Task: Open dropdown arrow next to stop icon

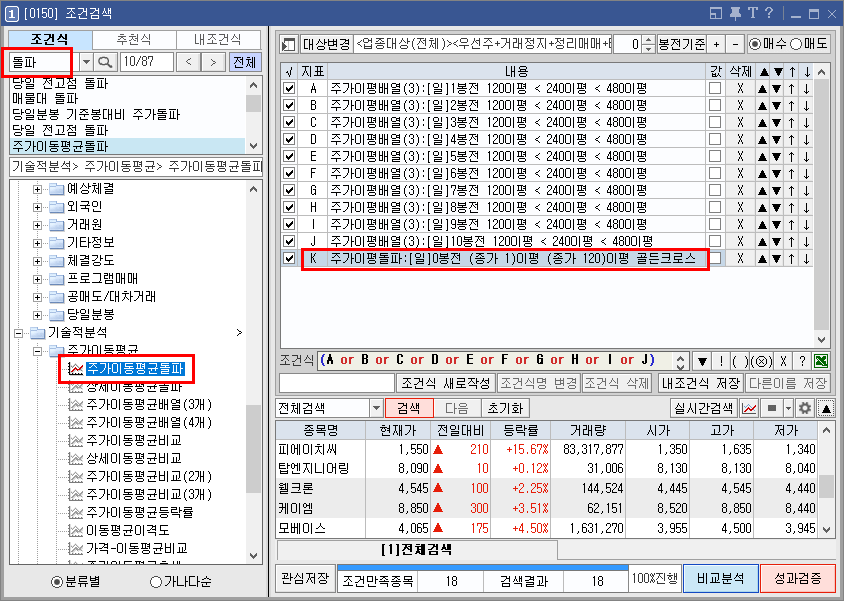Action: click(x=788, y=408)
